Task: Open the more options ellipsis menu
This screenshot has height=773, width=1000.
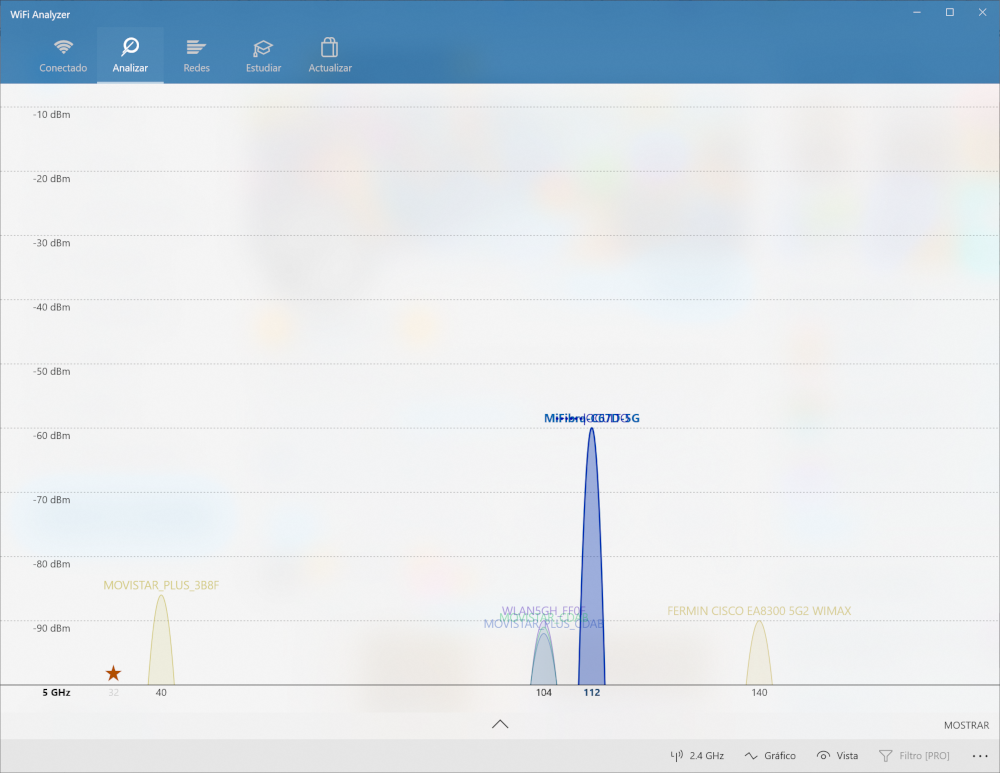Action: point(979,756)
